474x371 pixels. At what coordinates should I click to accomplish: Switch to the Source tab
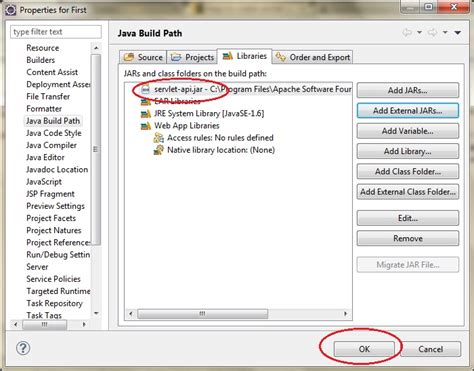click(x=143, y=57)
